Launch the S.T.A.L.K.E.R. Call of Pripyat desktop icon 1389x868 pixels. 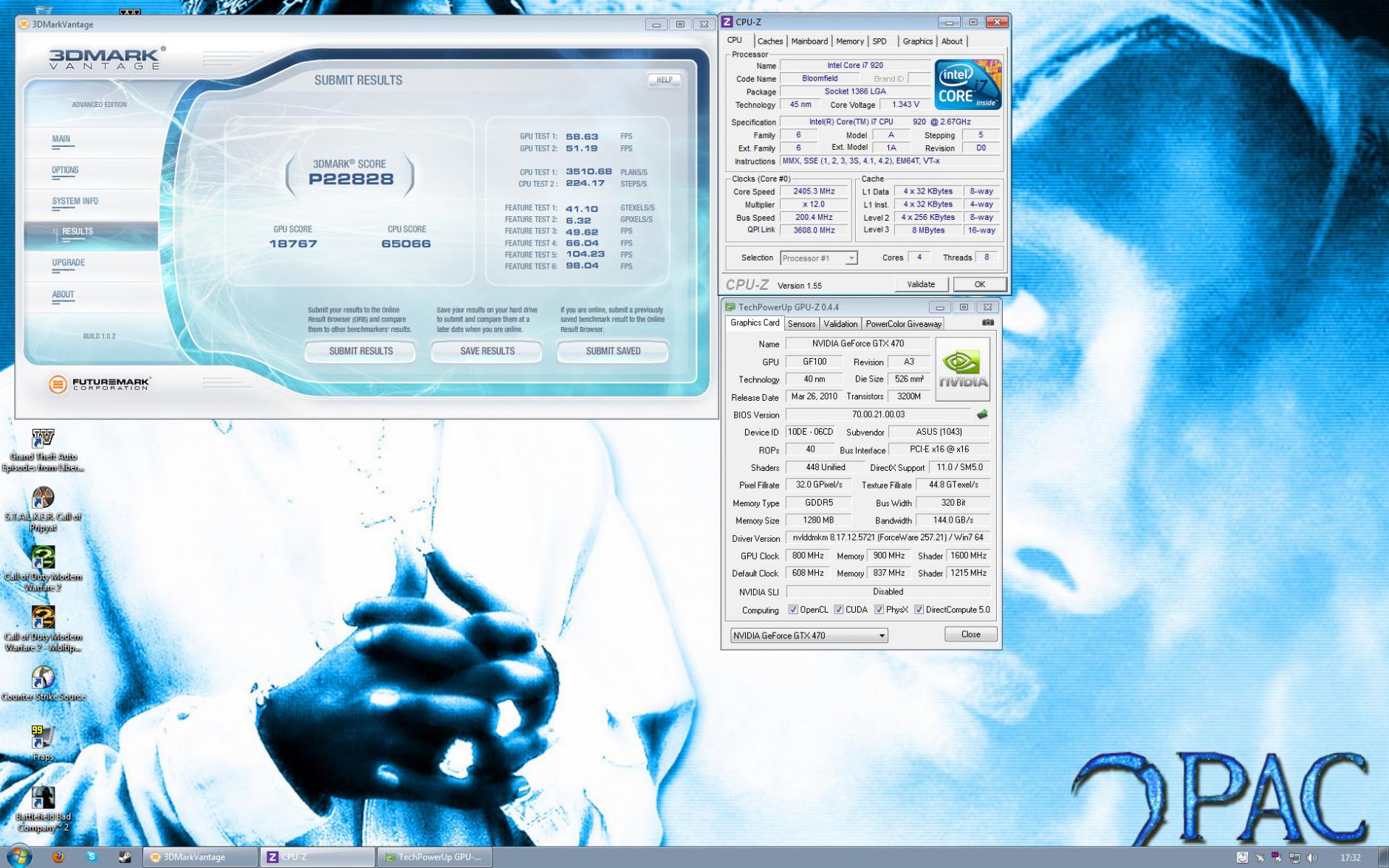(43, 509)
